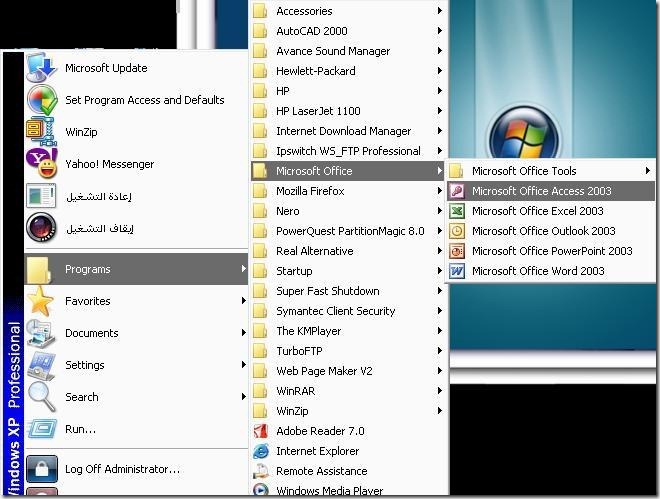Expand the WinRAR submenu arrow
The width and height of the screenshot is (660, 499).
click(439, 391)
